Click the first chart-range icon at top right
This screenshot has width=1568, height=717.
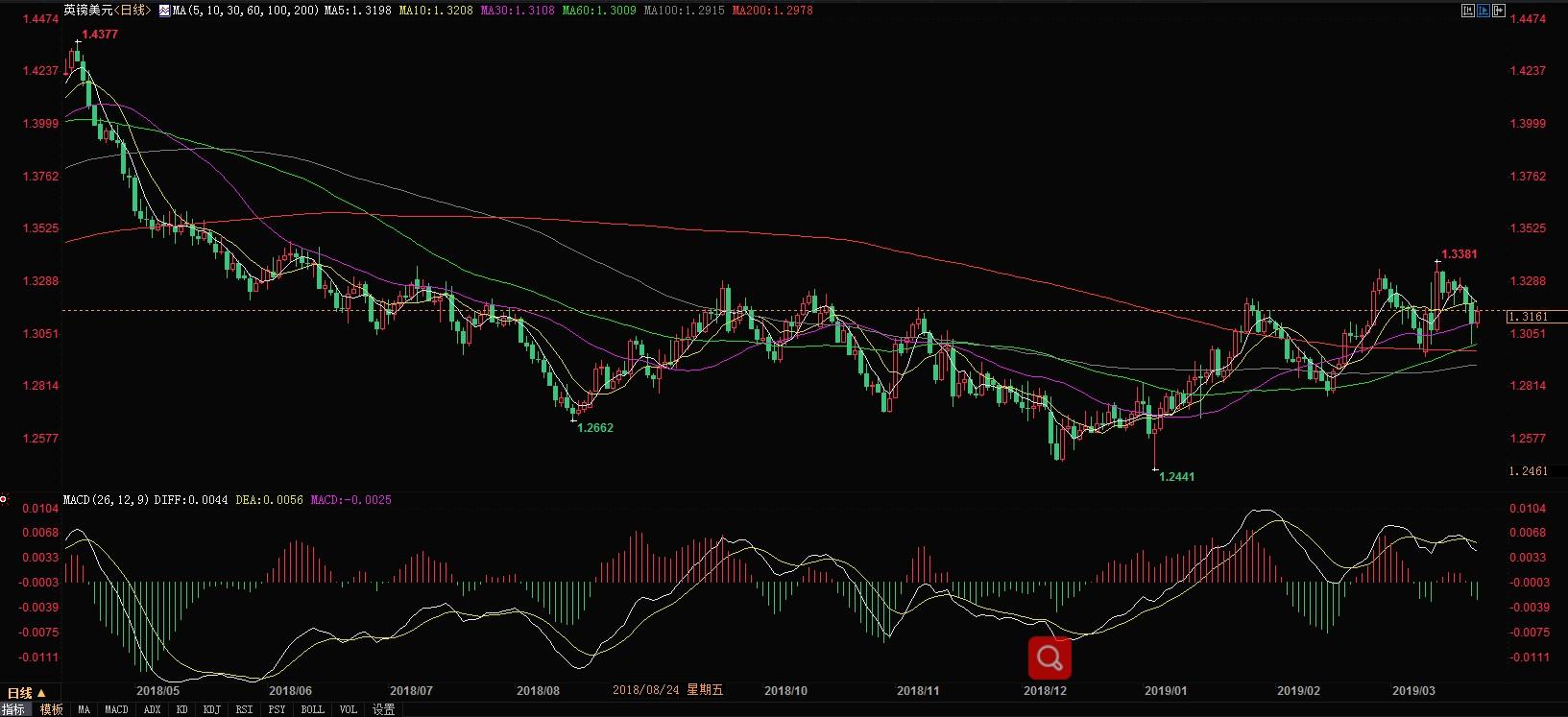pos(1468,11)
